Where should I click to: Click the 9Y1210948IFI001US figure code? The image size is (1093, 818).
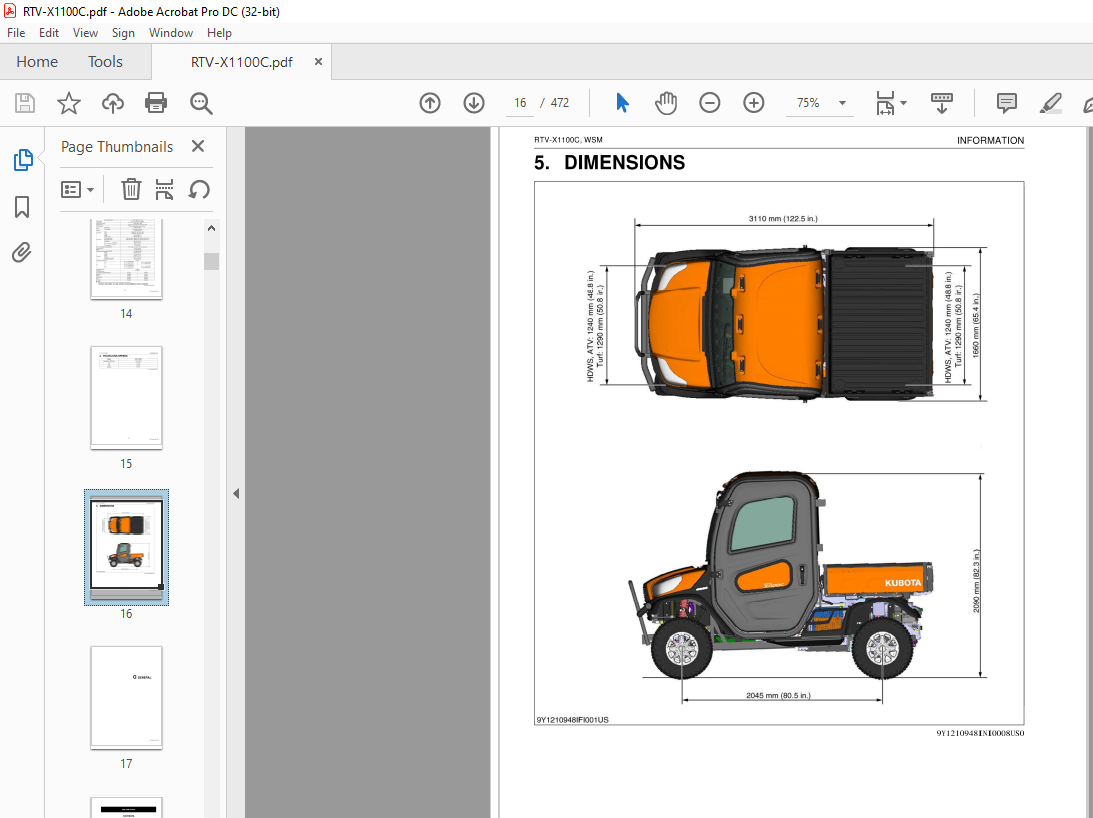(x=572, y=720)
